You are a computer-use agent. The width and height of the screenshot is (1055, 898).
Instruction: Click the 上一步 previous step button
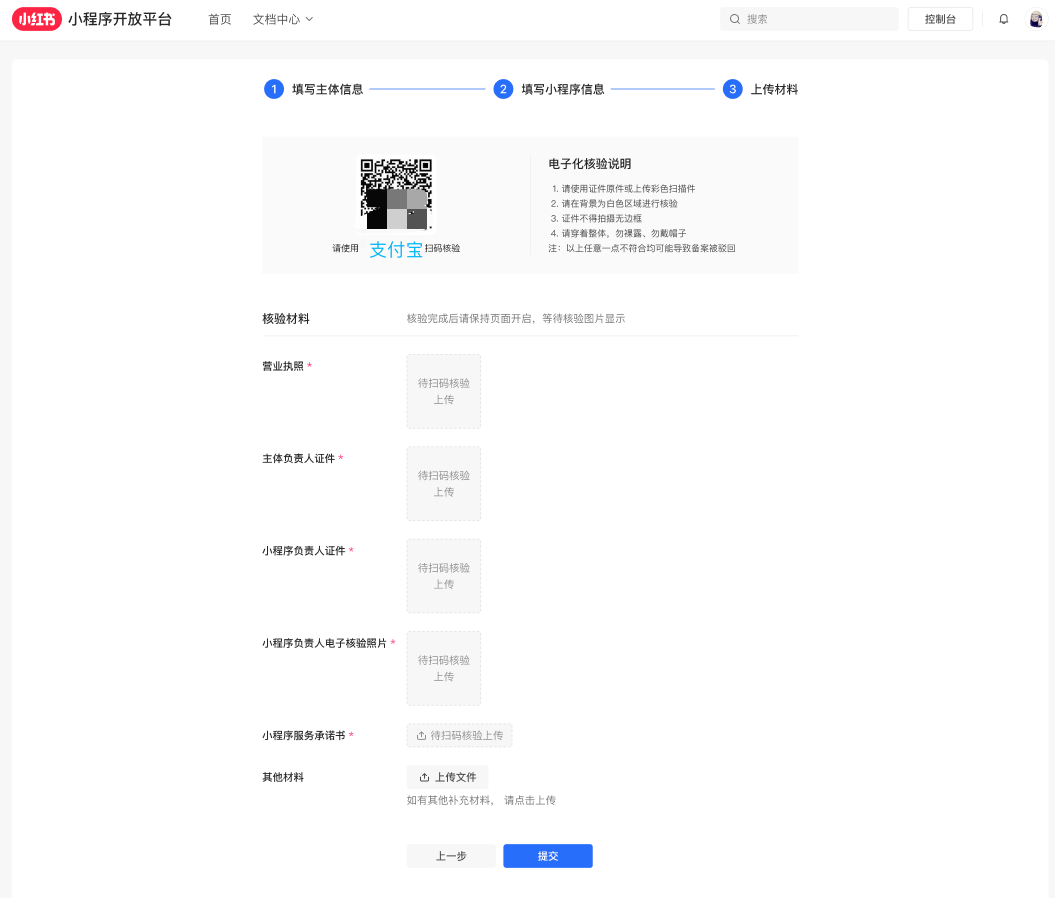pyautogui.click(x=451, y=856)
